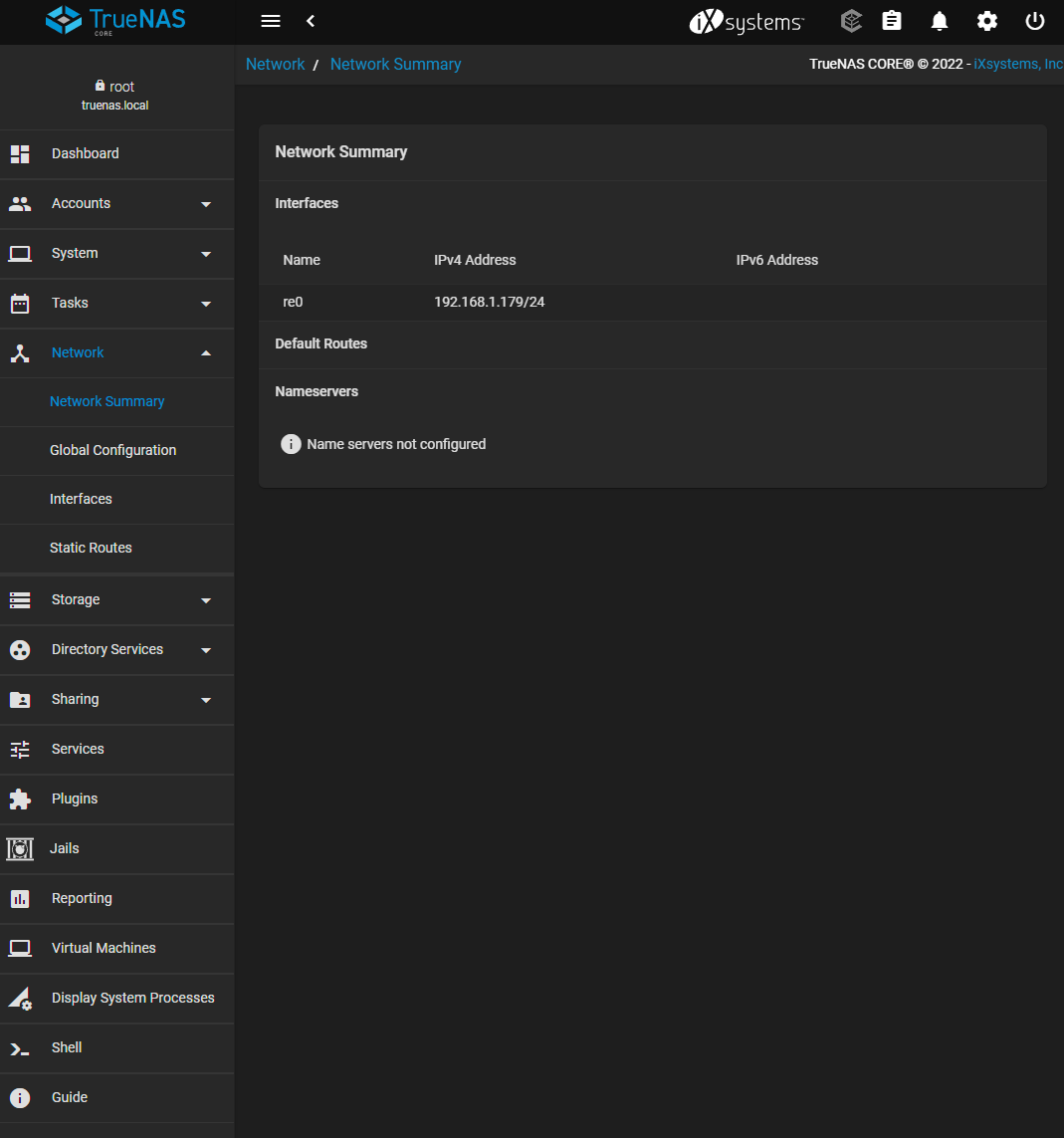Expand the Accounts menu arrow
This screenshot has width=1064, height=1138.
(x=206, y=205)
